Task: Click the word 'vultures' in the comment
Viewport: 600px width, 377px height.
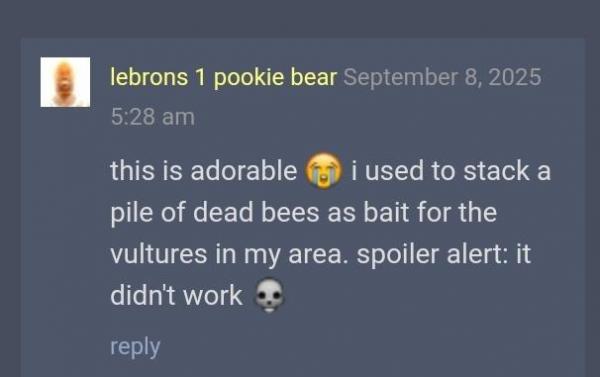Action: pos(158,254)
